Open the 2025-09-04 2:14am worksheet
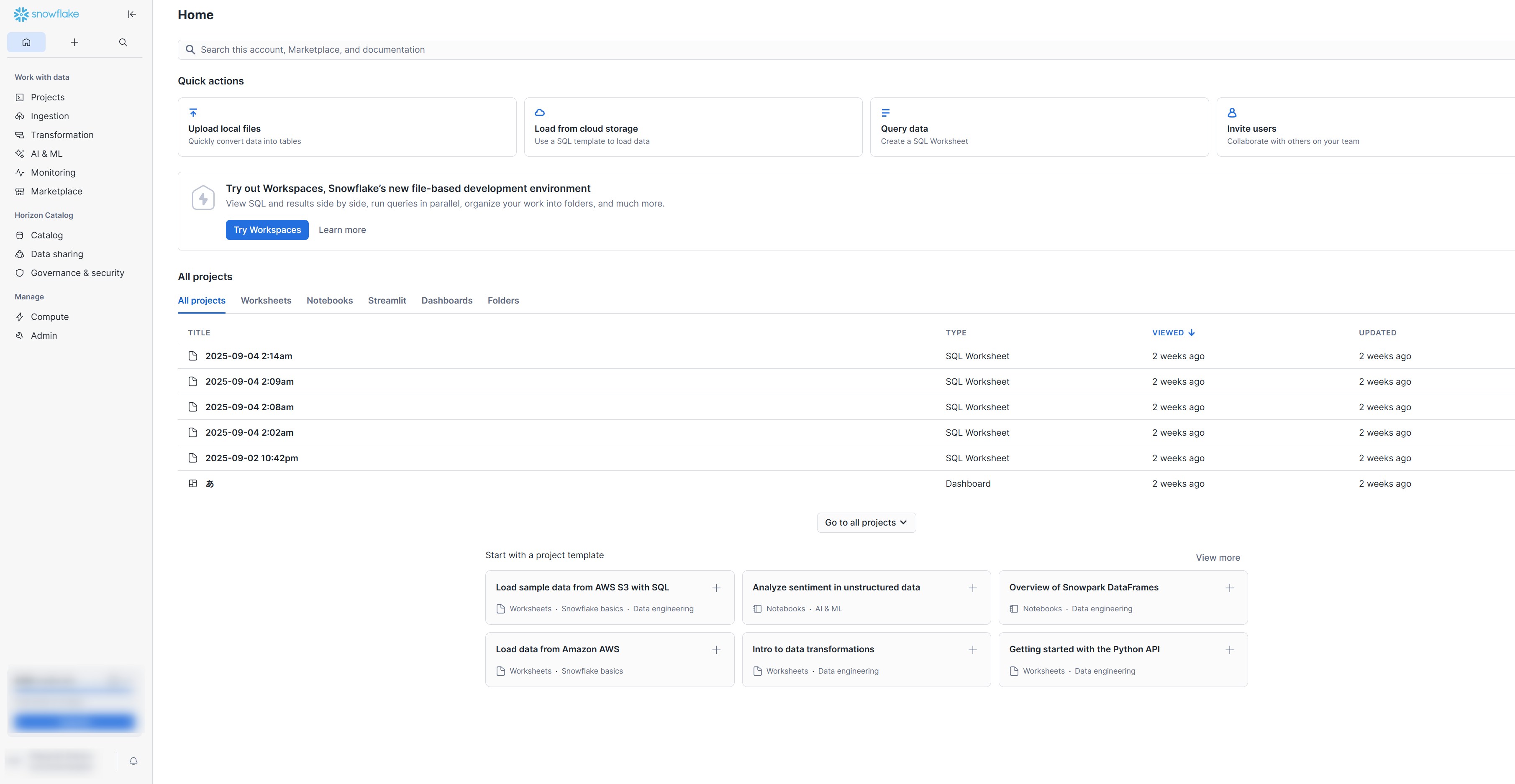The height and width of the screenshot is (784, 1515). (249, 356)
